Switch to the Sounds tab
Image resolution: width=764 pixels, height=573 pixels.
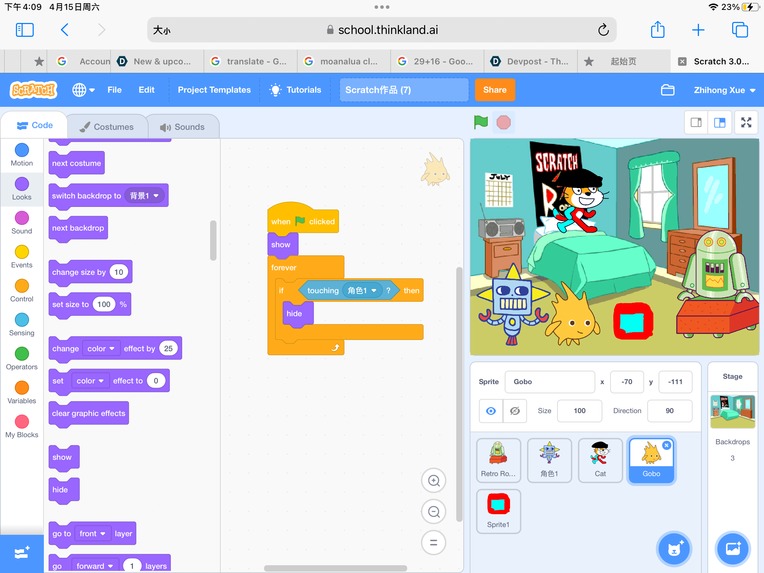coord(182,127)
